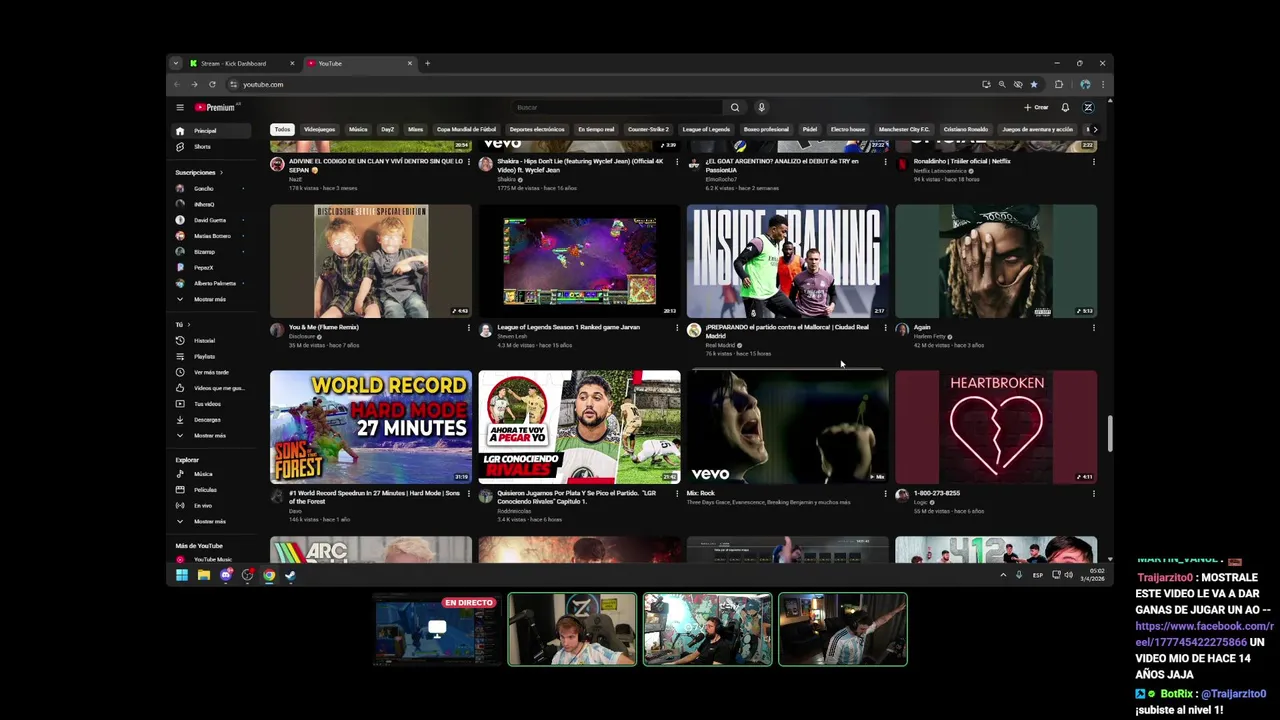Click the Crear button
Screen dimensions: 1280x720
[1036, 107]
